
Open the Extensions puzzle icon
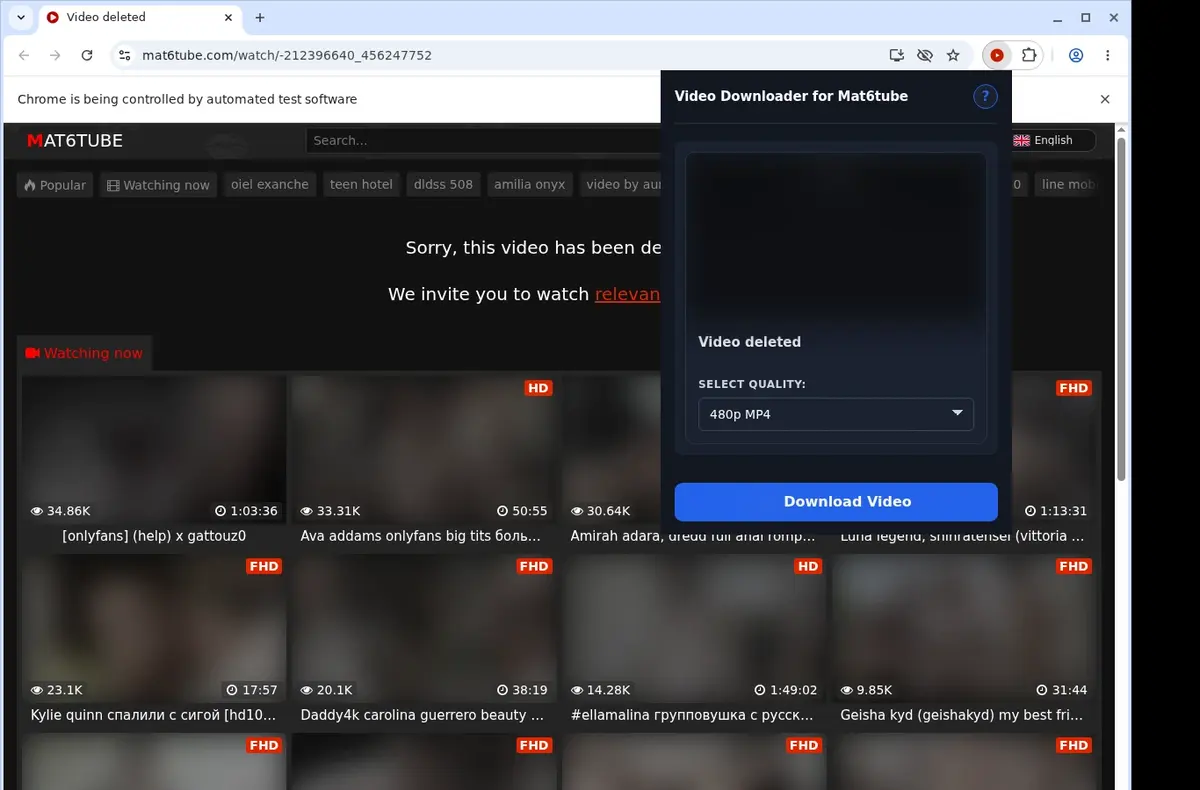[1028, 55]
